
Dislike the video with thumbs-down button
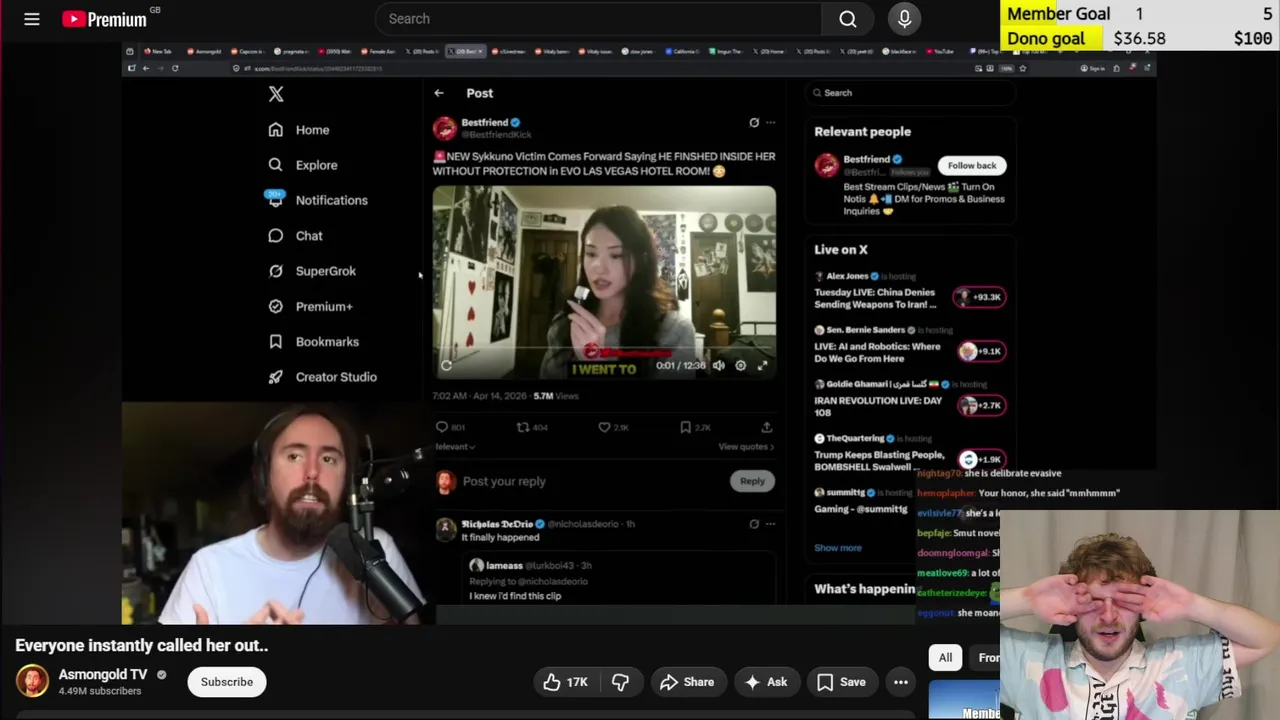tap(620, 682)
